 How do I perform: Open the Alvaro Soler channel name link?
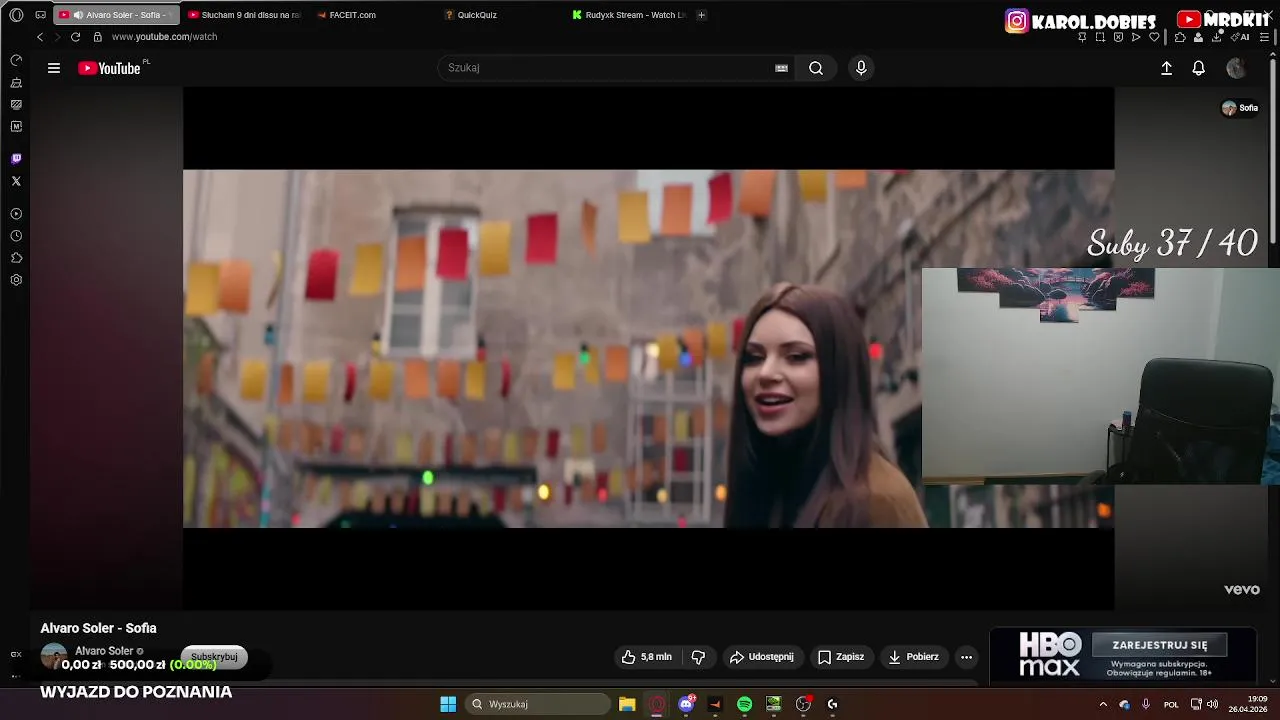104,651
